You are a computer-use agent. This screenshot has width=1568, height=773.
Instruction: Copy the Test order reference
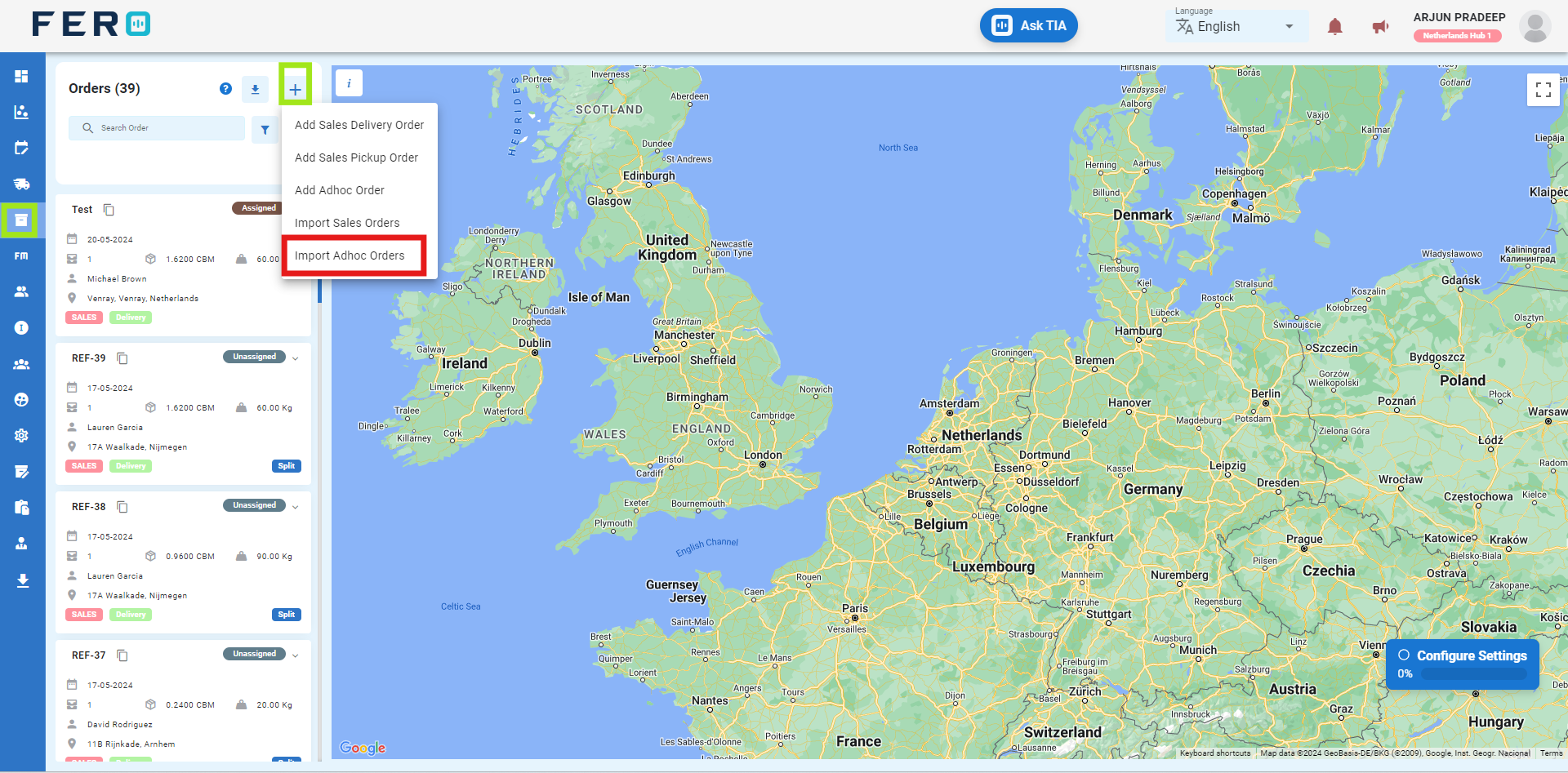pos(109,210)
